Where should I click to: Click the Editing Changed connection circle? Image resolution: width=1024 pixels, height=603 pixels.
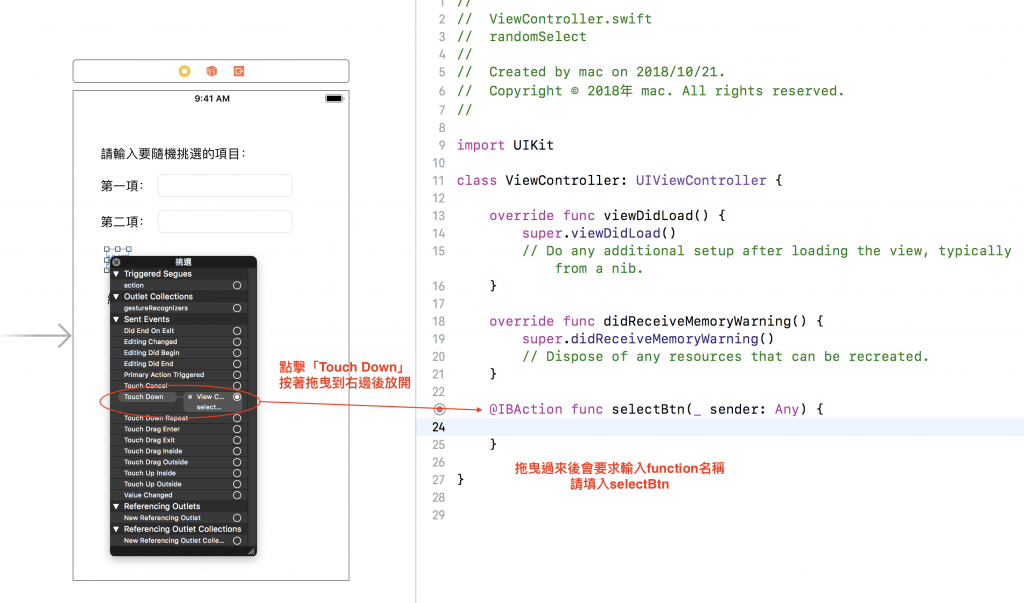[x=237, y=342]
